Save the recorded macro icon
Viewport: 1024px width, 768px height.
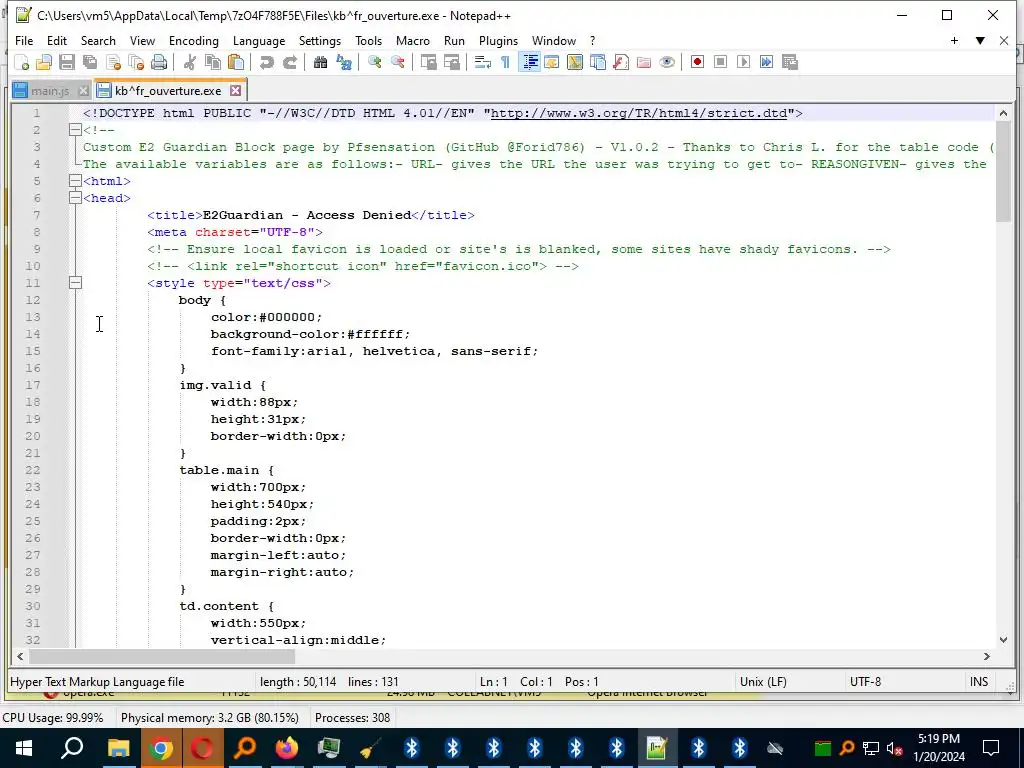click(790, 62)
